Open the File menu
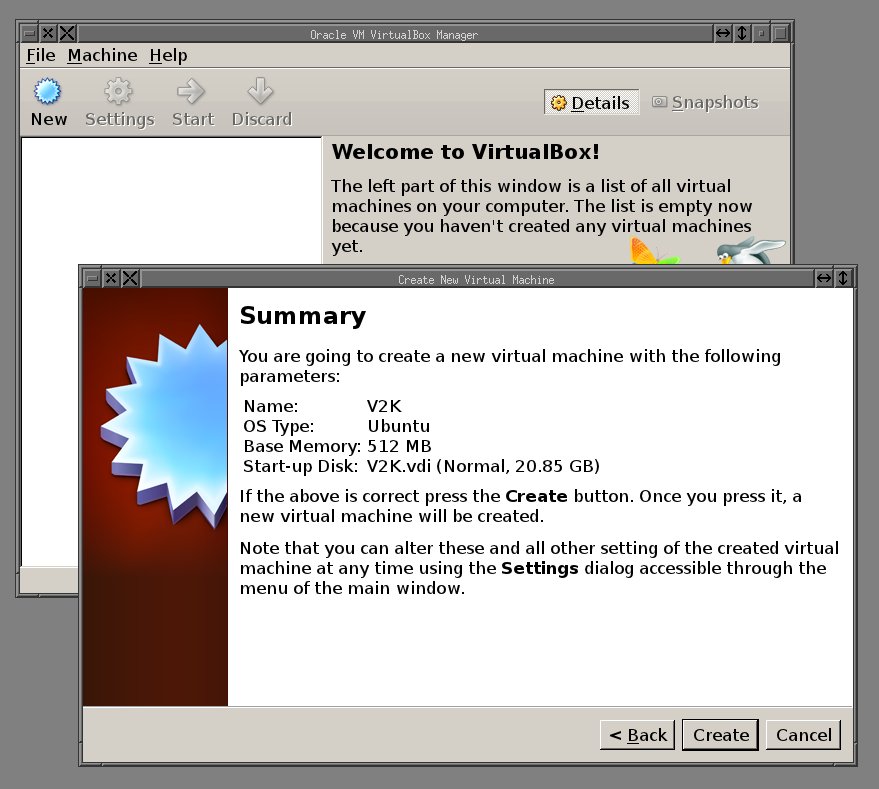The height and width of the screenshot is (789, 879). 41,56
